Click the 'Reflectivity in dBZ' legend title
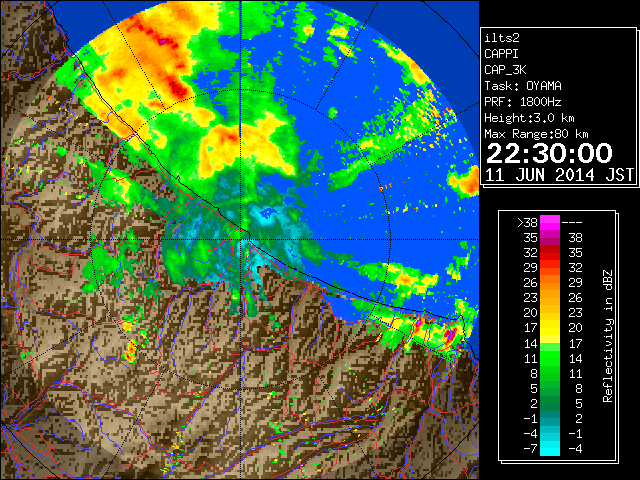Screen dimensions: 640x480 [x=608, y=336]
